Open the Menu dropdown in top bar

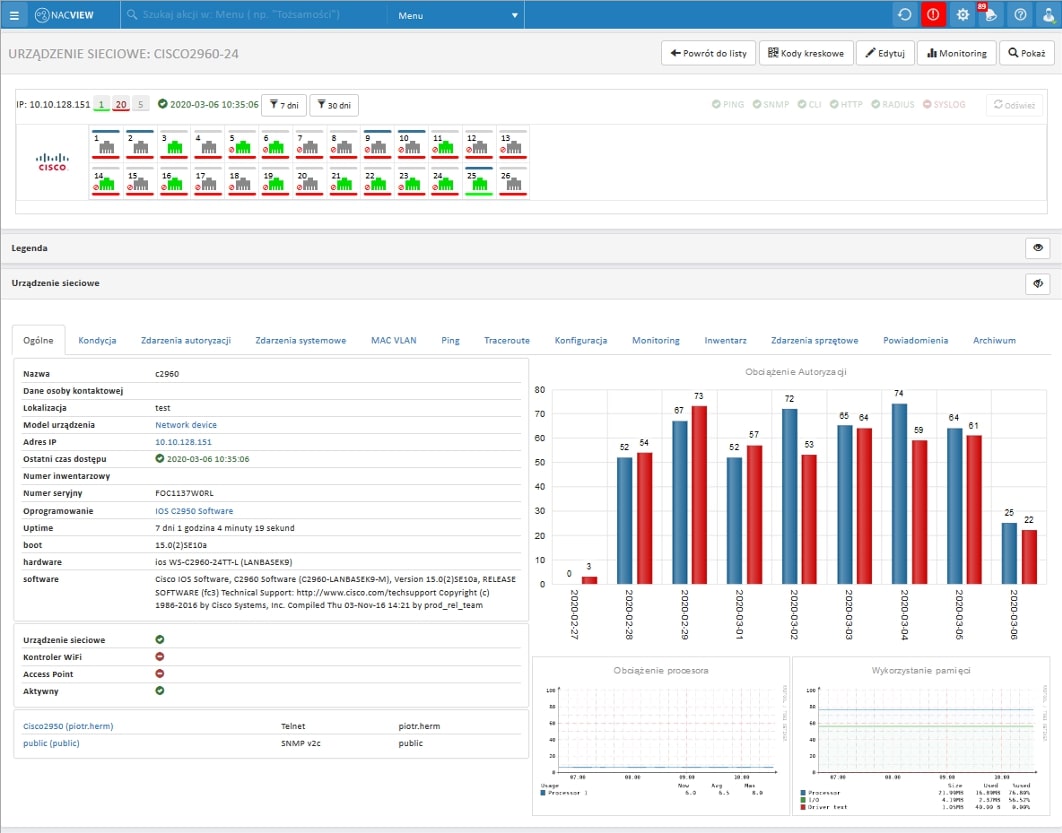[458, 16]
